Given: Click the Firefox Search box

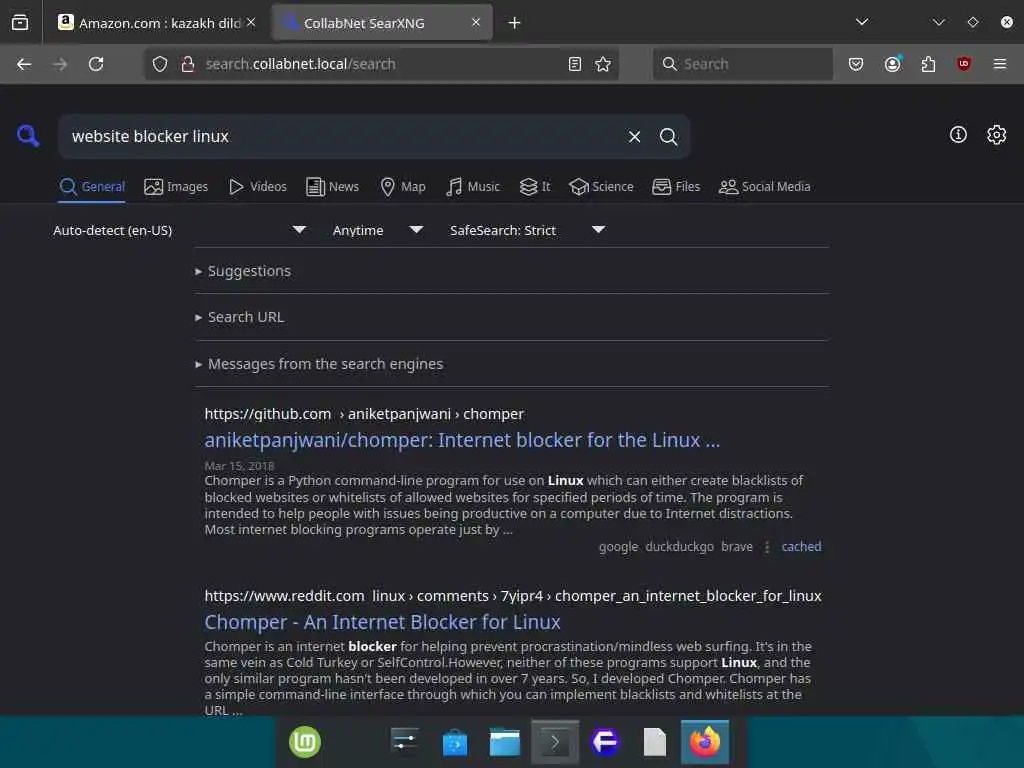Looking at the screenshot, I should point(743,64).
